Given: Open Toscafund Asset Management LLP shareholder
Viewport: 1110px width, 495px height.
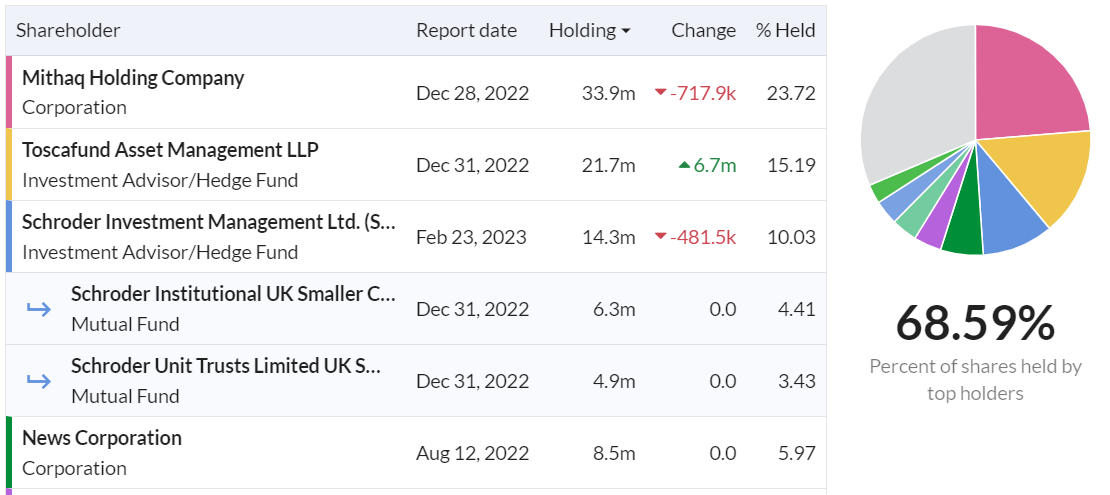Looking at the screenshot, I should [x=171, y=150].
